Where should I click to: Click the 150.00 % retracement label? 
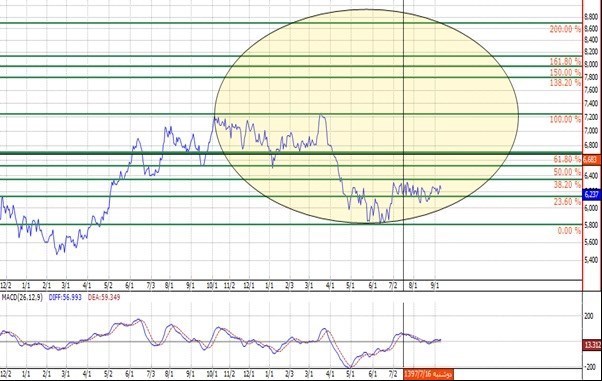[x=565, y=73]
